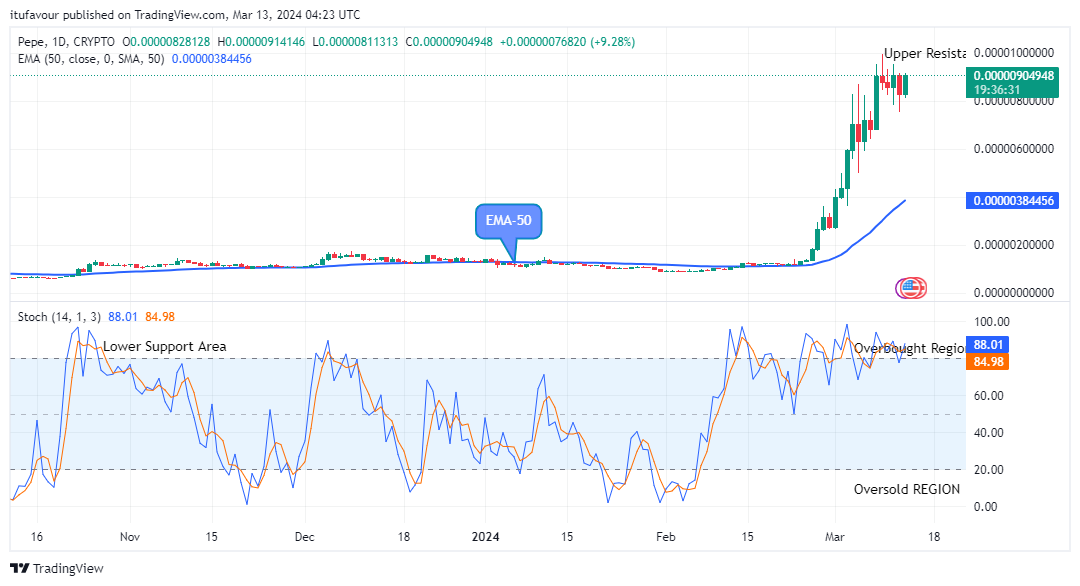Click the 100.00 stochastic axis level
Viewport: 1080px width, 586px height.
tap(991, 322)
